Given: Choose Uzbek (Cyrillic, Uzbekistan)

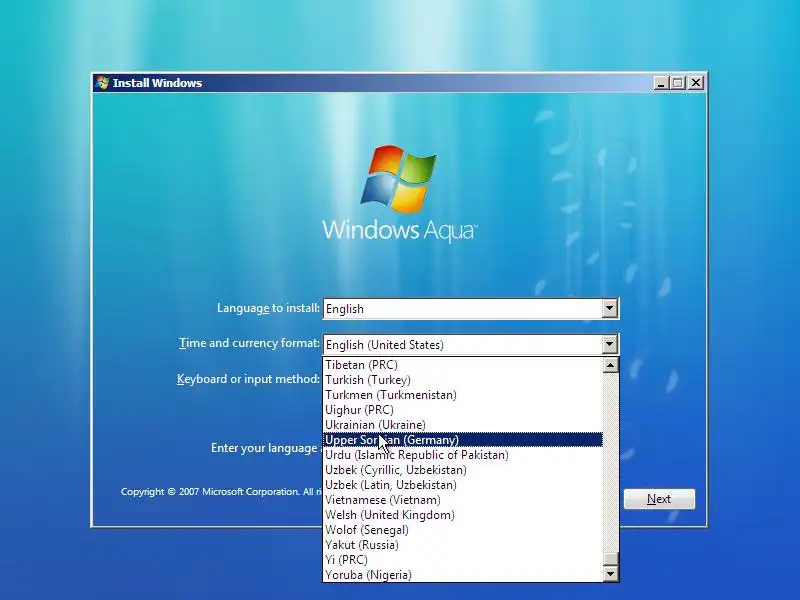Looking at the screenshot, I should (x=463, y=470).
